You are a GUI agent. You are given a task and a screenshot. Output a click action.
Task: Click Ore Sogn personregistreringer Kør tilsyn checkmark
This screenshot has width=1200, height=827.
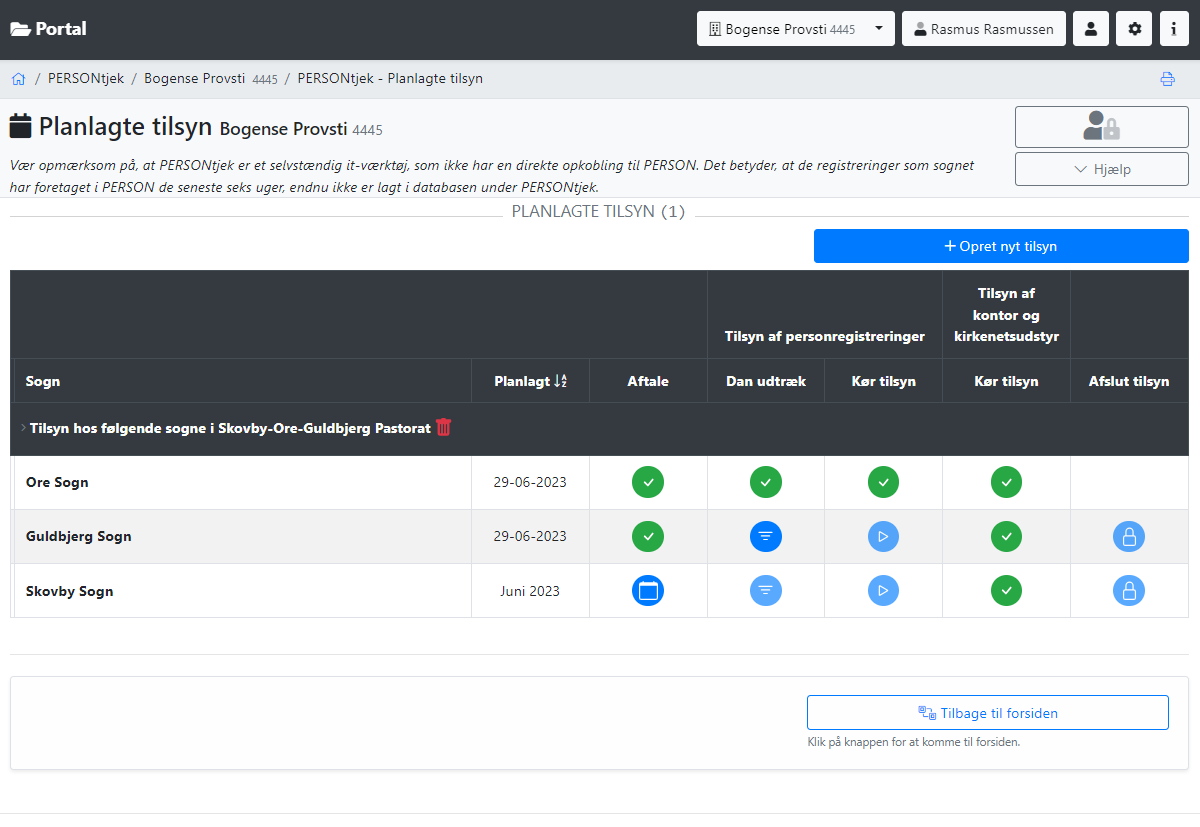pos(883,482)
